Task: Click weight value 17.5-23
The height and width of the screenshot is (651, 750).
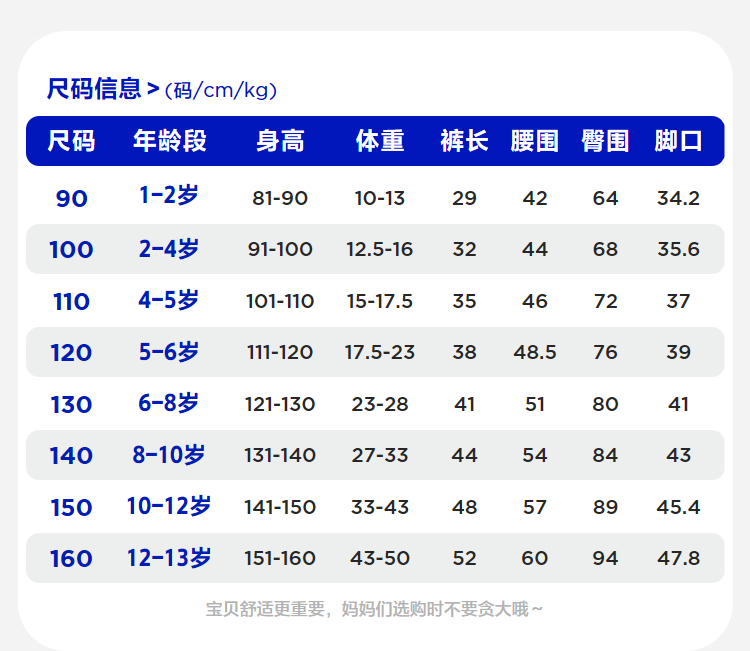Action: [380, 353]
